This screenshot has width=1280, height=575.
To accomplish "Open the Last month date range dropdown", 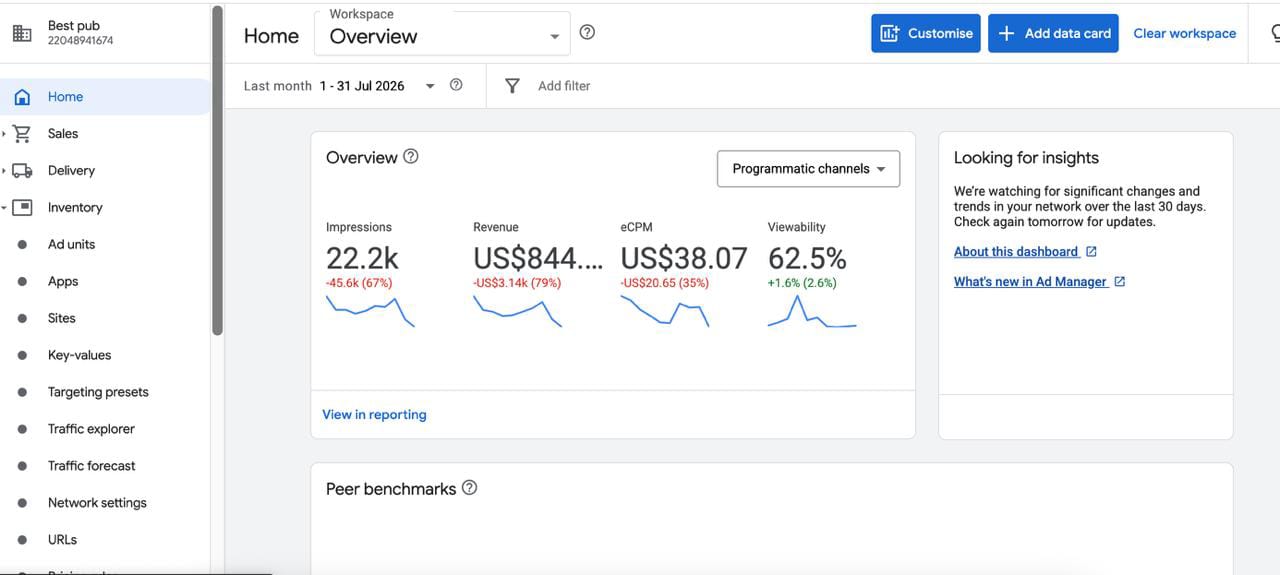I will 340,86.
